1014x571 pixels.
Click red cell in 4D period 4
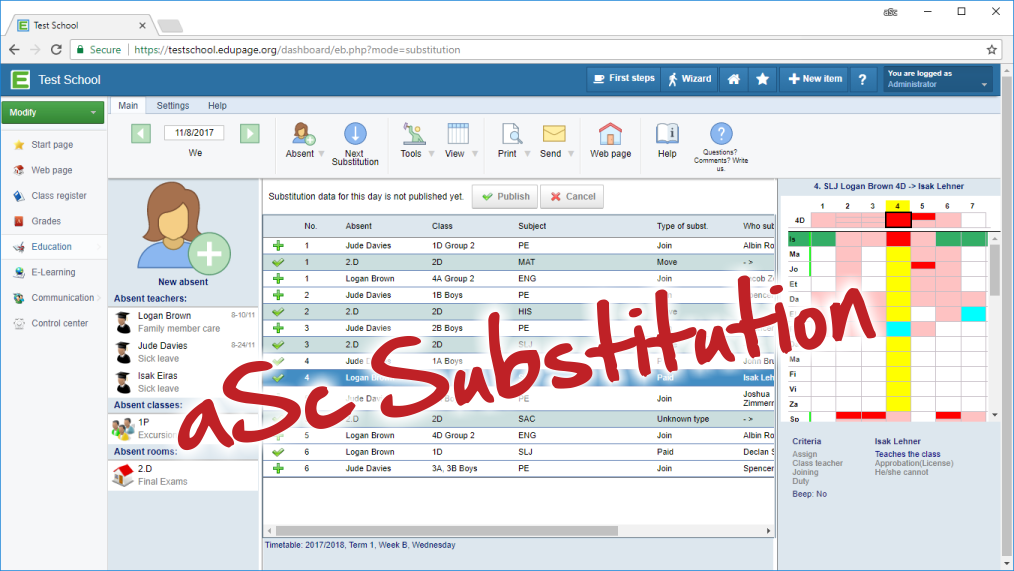tap(898, 220)
